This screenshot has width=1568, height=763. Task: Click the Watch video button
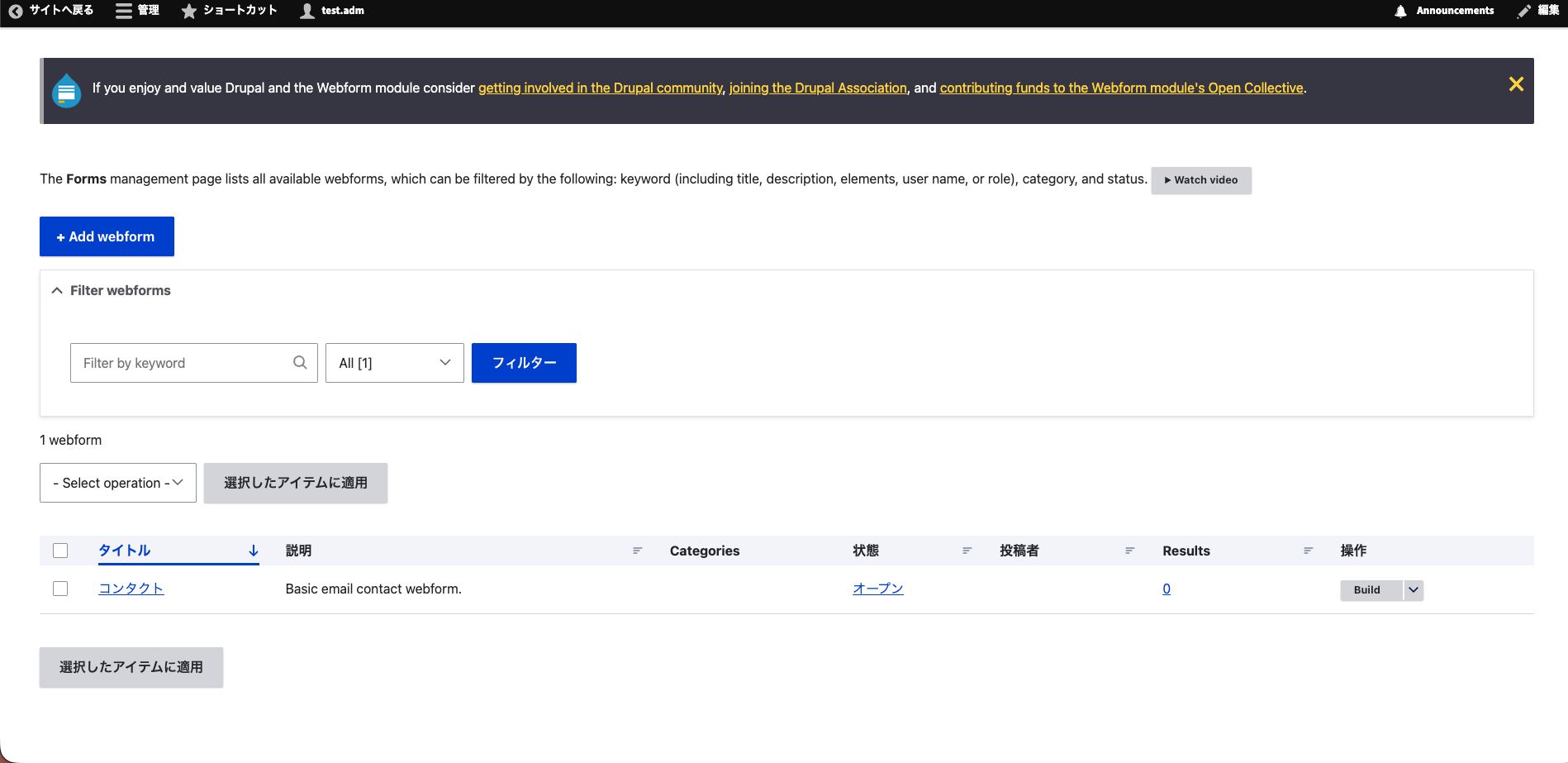click(x=1201, y=180)
